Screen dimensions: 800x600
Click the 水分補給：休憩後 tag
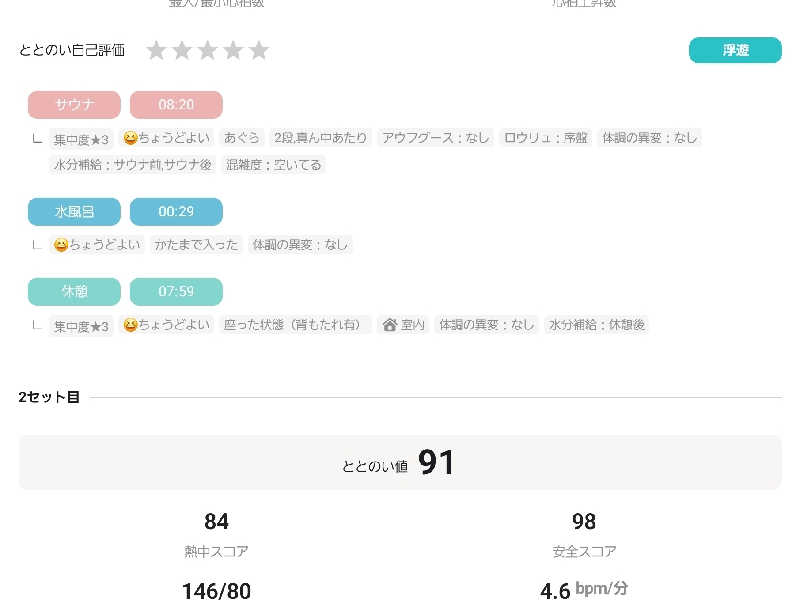(x=596, y=325)
